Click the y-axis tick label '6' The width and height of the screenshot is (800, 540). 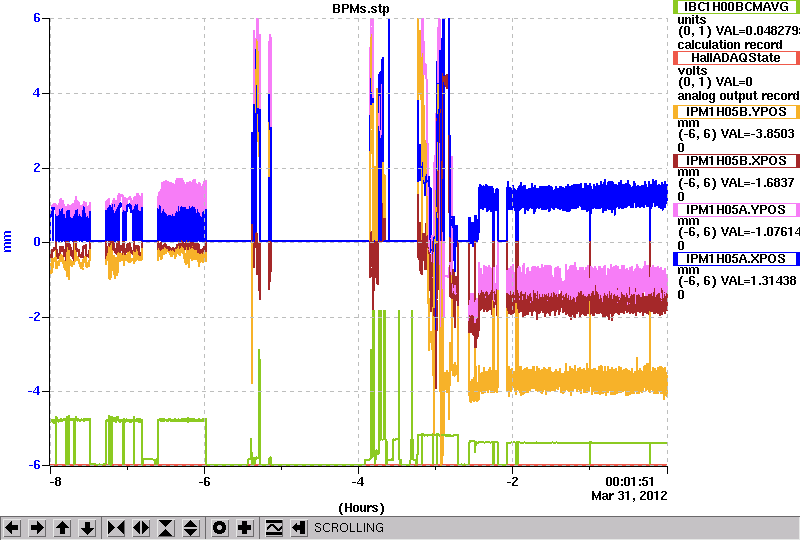tap(37, 18)
